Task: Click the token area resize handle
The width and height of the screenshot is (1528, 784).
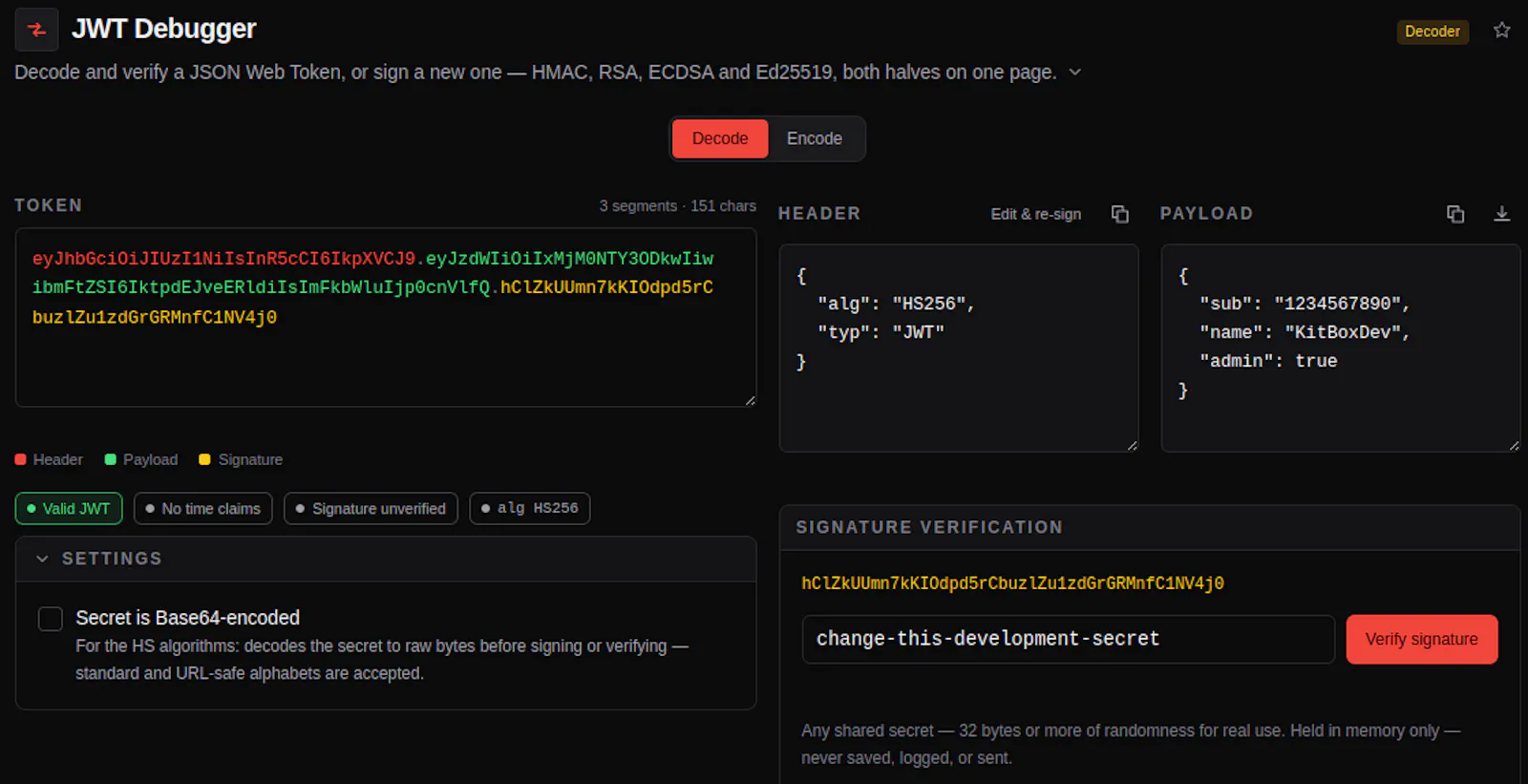Action: (750, 400)
